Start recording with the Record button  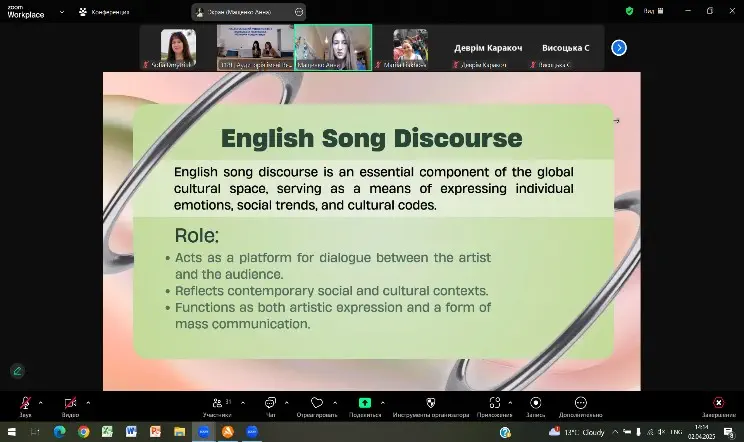click(x=535, y=403)
